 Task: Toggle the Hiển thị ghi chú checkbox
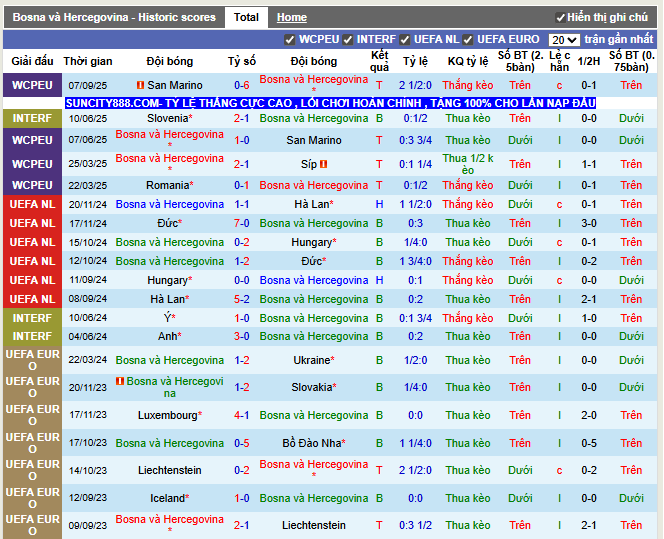coord(560,18)
